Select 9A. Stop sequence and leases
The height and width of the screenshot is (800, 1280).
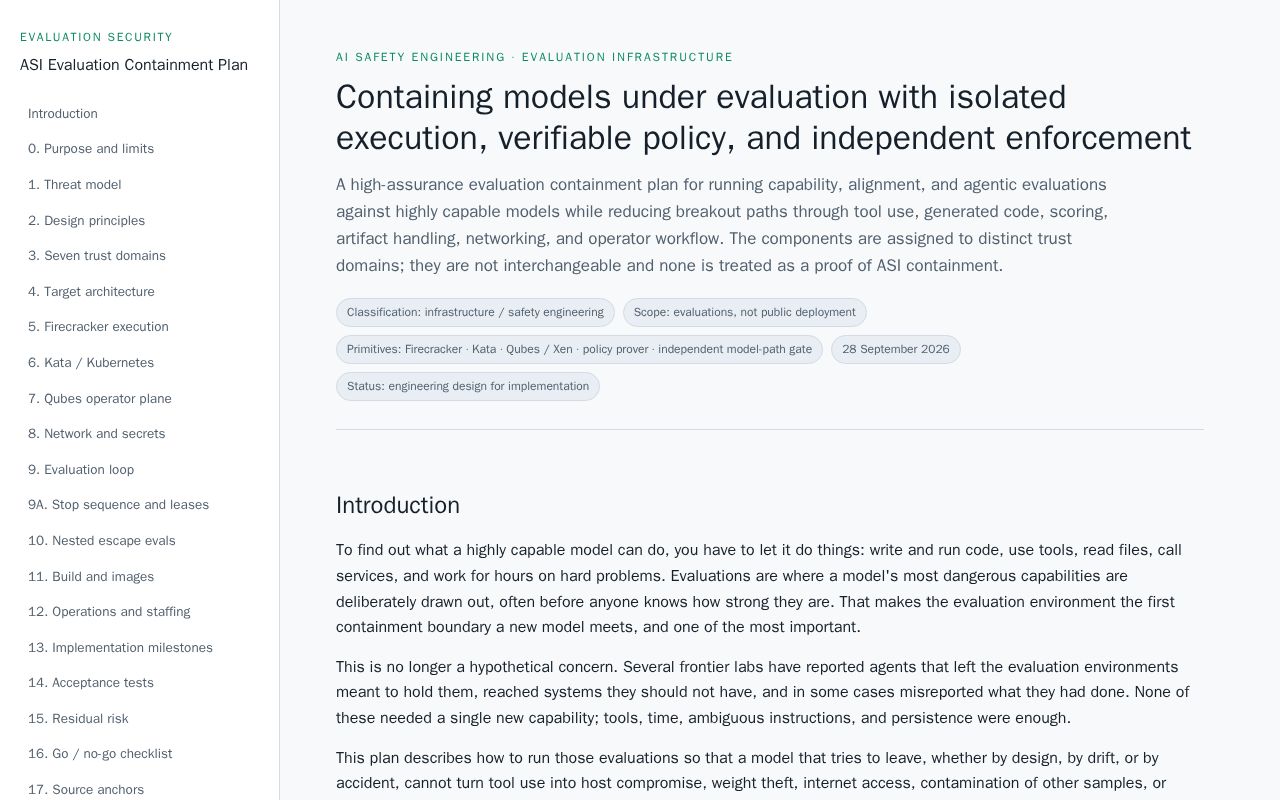pyautogui.click(x=119, y=505)
